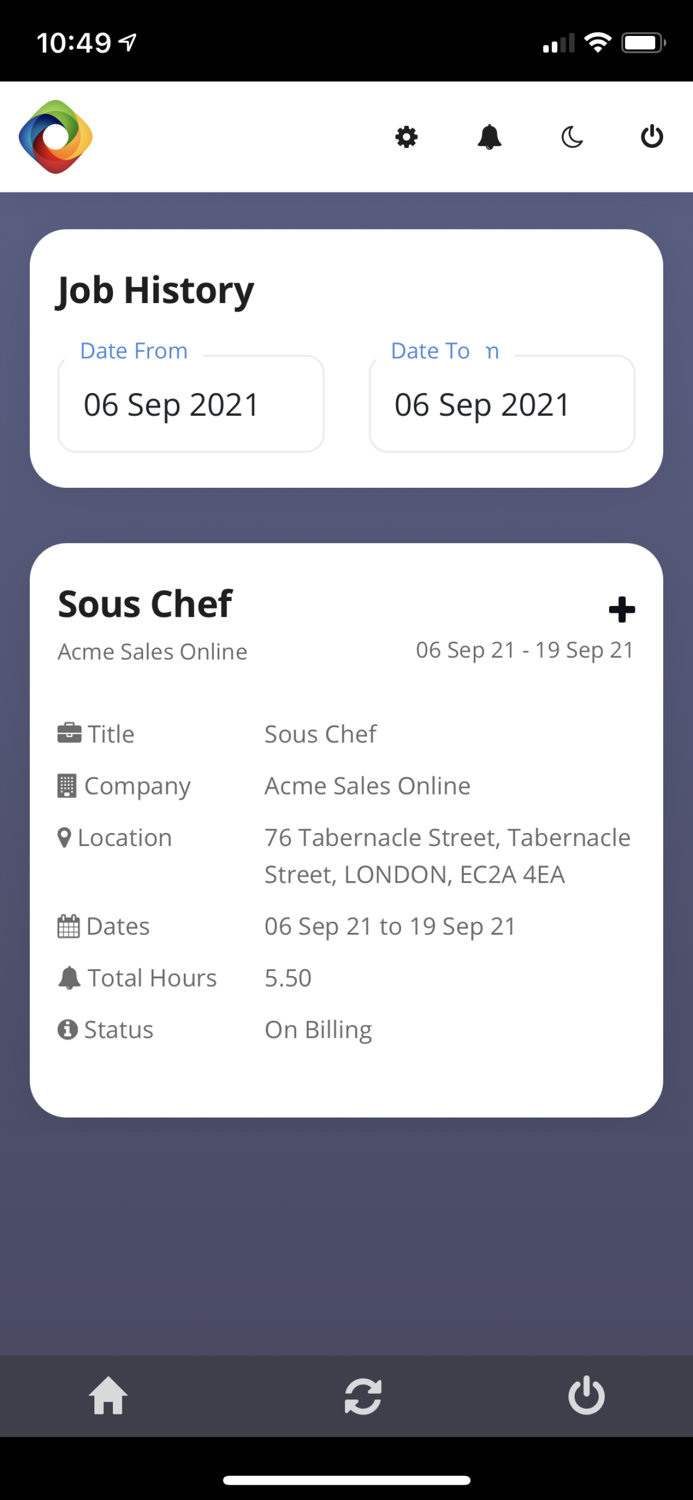Screen dimensions: 693x1500
Task: Tap the plus button on the Sous Chef card
Action: point(622,608)
